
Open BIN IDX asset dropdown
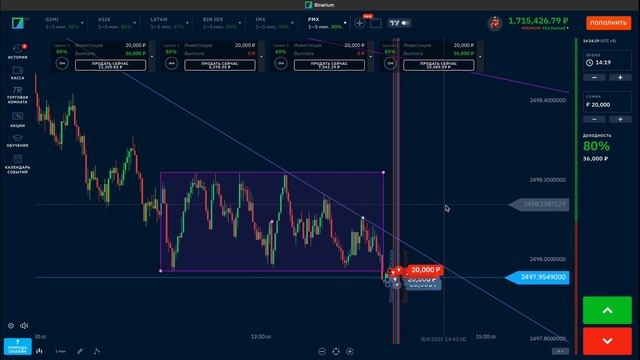240,23
